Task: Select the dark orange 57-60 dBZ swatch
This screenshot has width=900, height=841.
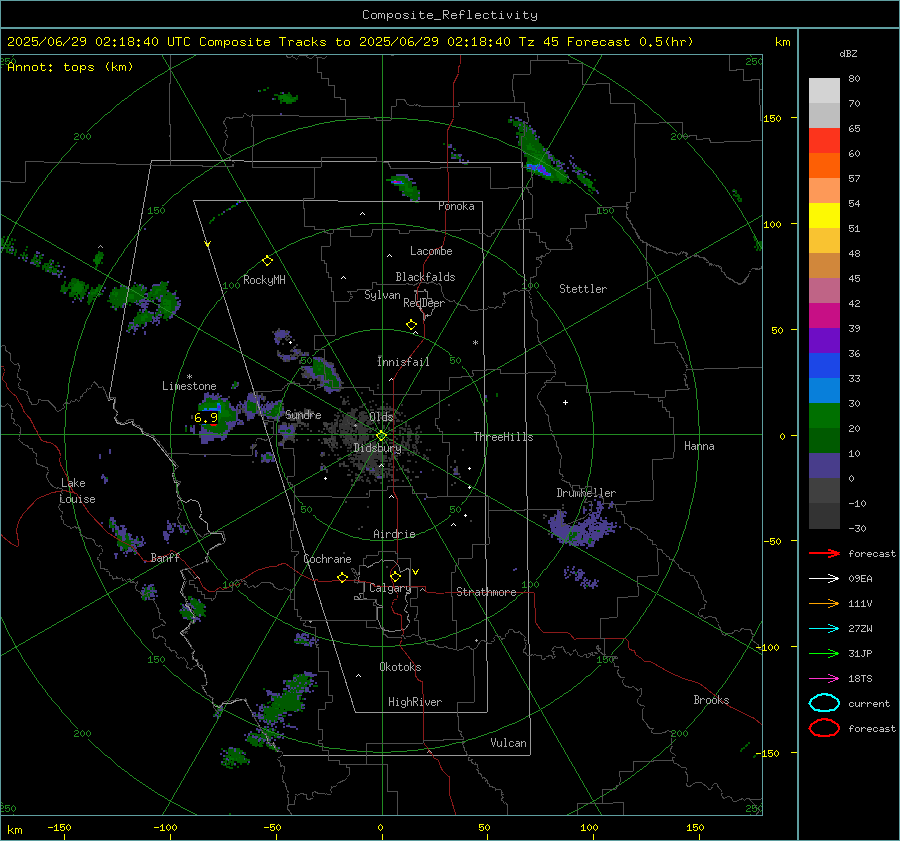Action: point(824,166)
